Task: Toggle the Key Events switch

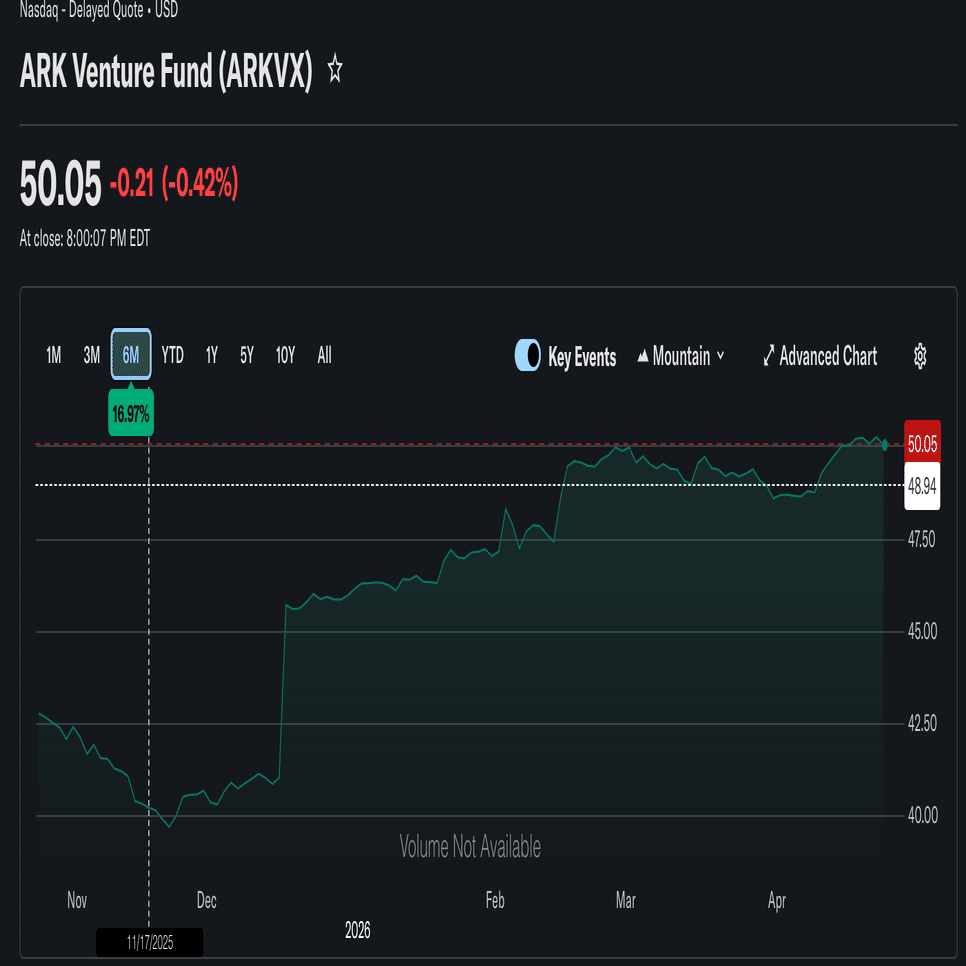Action: tap(528, 356)
